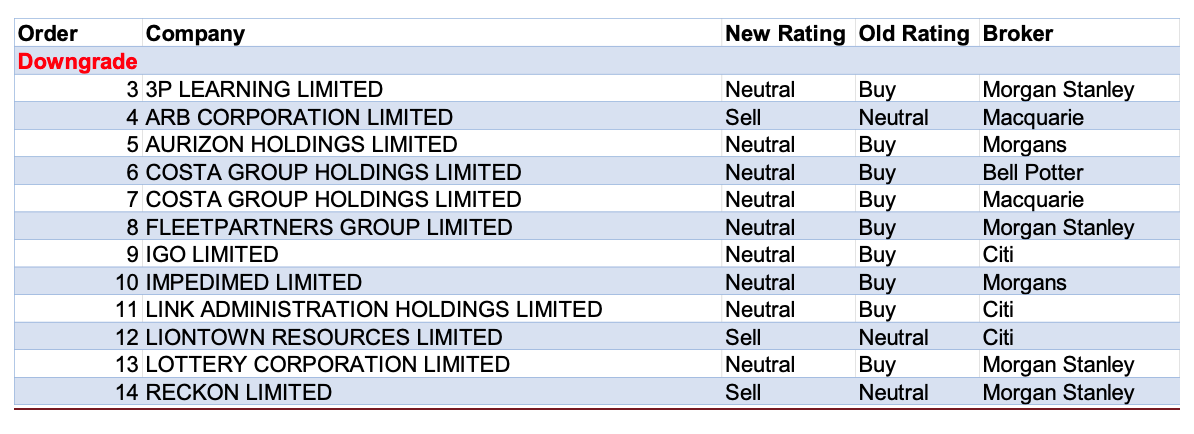Click the 3P LEARNING LIMITED cell
The image size is (1194, 434).
[x=264, y=90]
